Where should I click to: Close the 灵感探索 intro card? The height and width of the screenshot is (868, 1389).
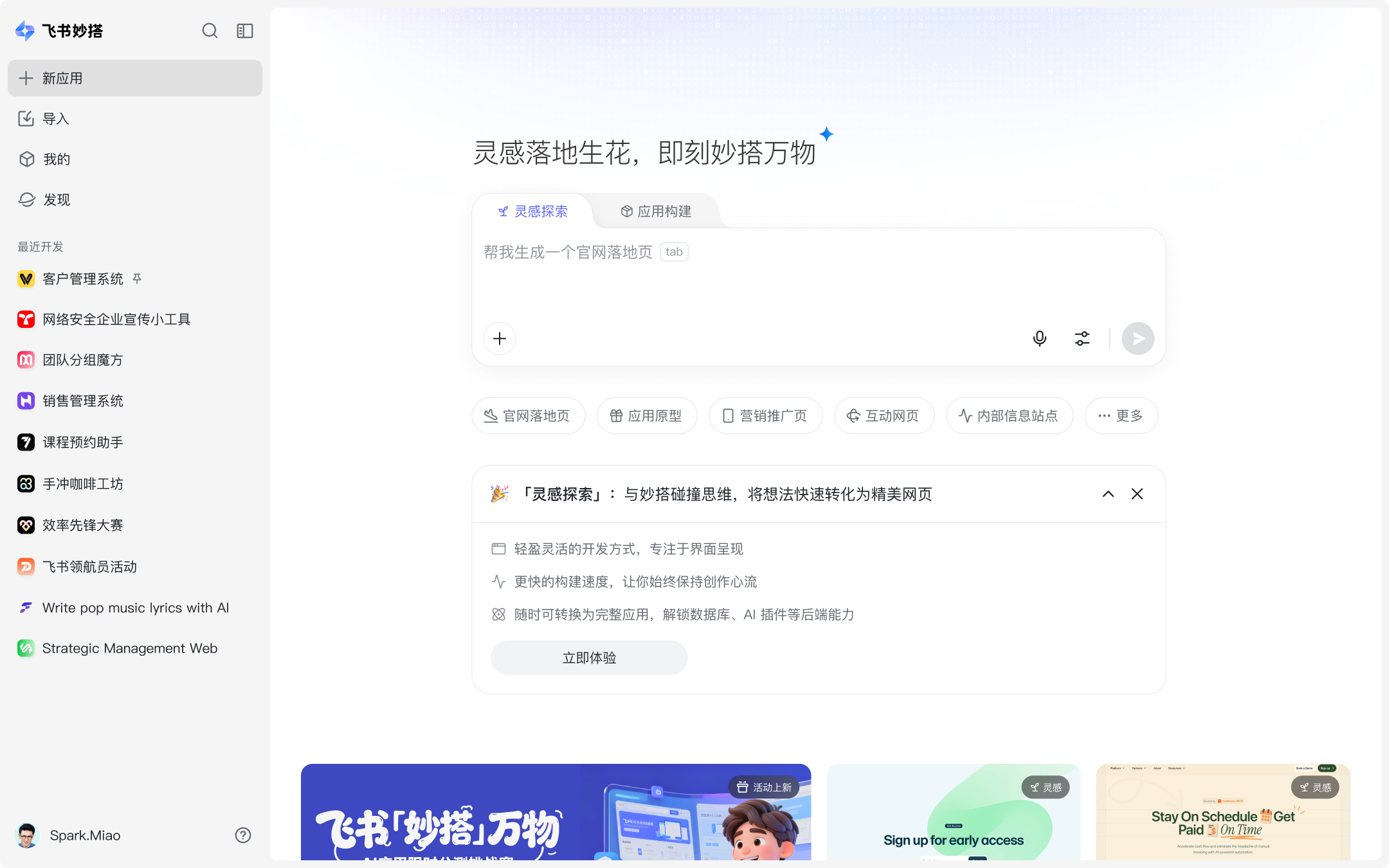click(x=1137, y=494)
